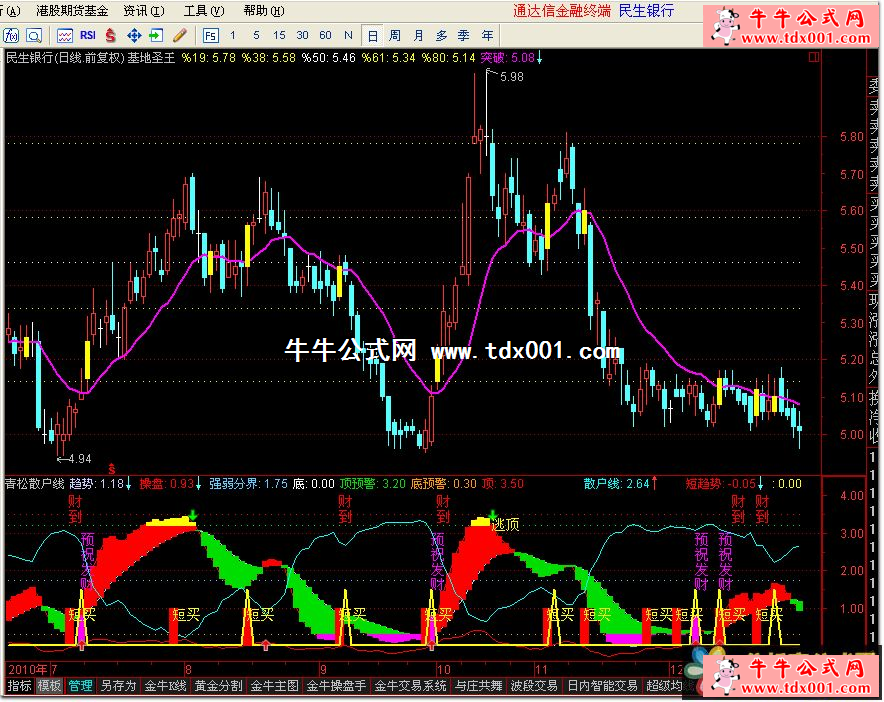
Task: Switch to 15-minute period
Action: 279,36
